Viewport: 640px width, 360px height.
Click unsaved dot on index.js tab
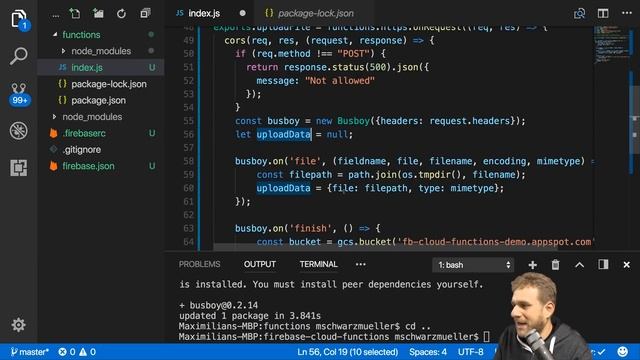click(x=242, y=13)
